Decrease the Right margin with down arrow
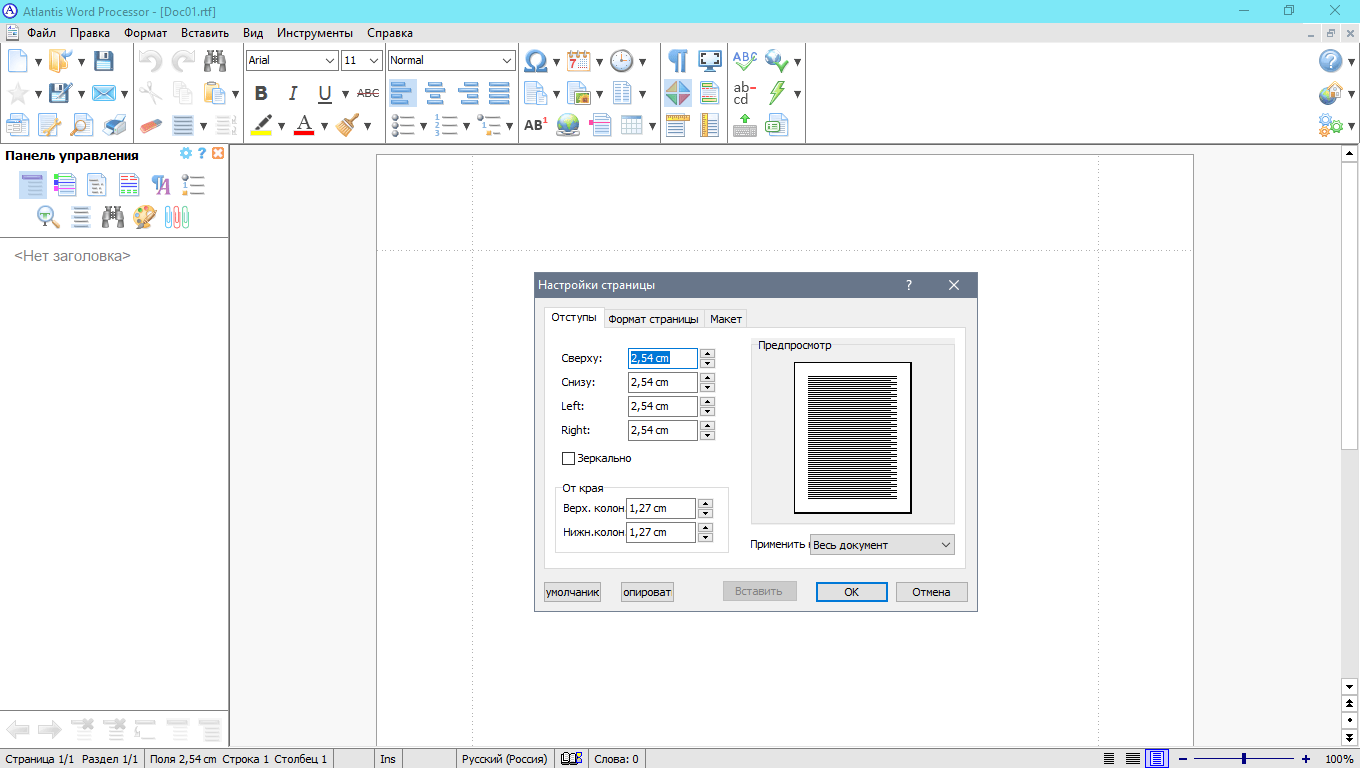This screenshot has width=1360, height=768. point(708,435)
